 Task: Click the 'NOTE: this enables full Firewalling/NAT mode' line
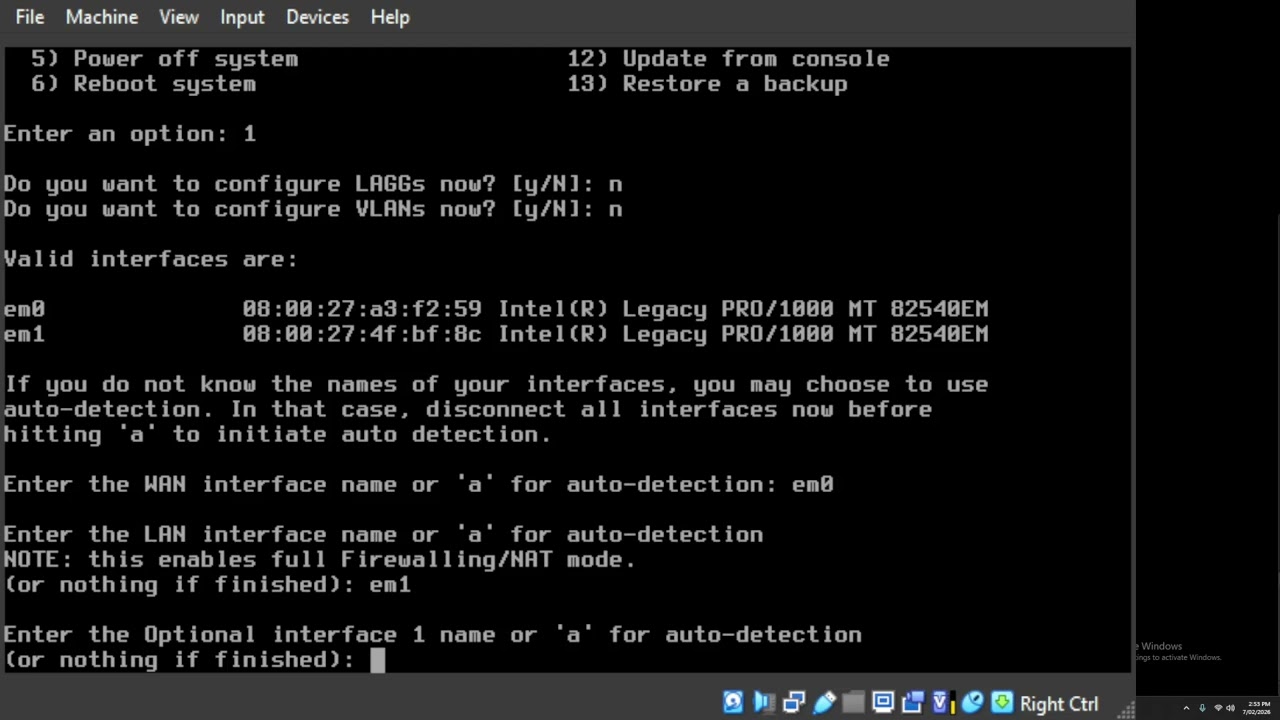320,559
